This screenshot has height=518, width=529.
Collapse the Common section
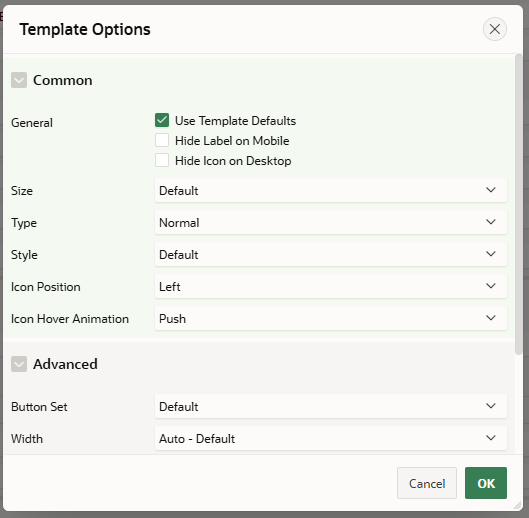point(19,80)
